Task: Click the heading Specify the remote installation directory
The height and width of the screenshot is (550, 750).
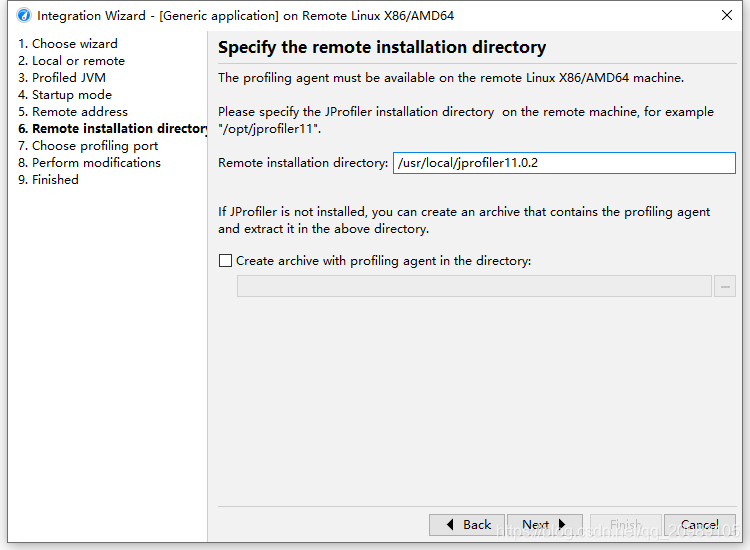Action: point(382,47)
